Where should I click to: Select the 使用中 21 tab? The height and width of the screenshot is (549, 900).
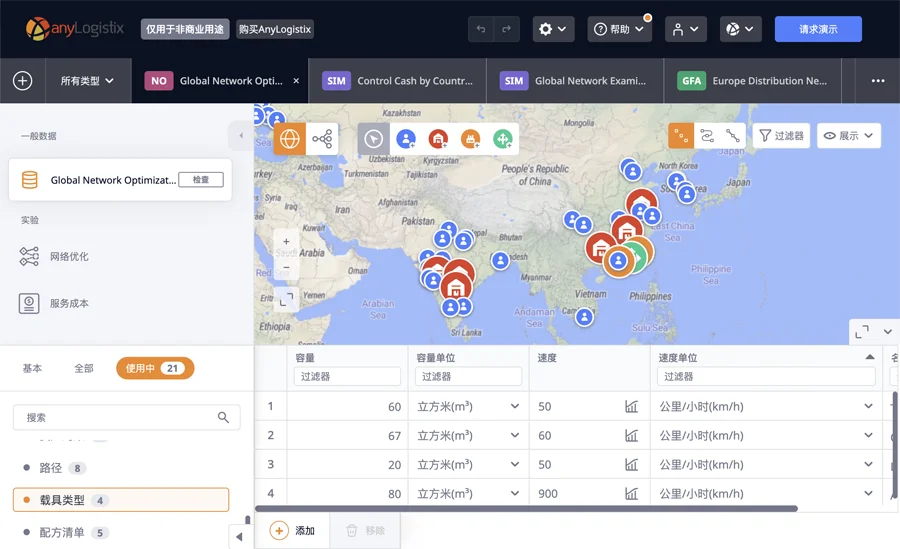(155, 368)
